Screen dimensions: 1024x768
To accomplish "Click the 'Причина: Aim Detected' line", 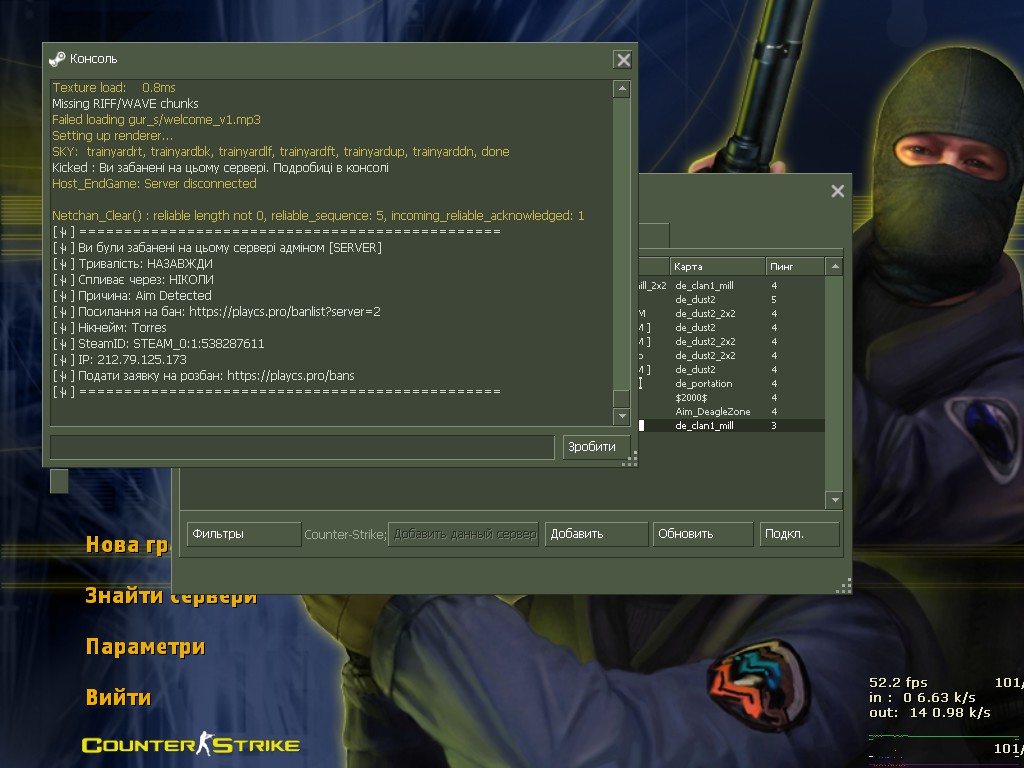I will click(132, 296).
